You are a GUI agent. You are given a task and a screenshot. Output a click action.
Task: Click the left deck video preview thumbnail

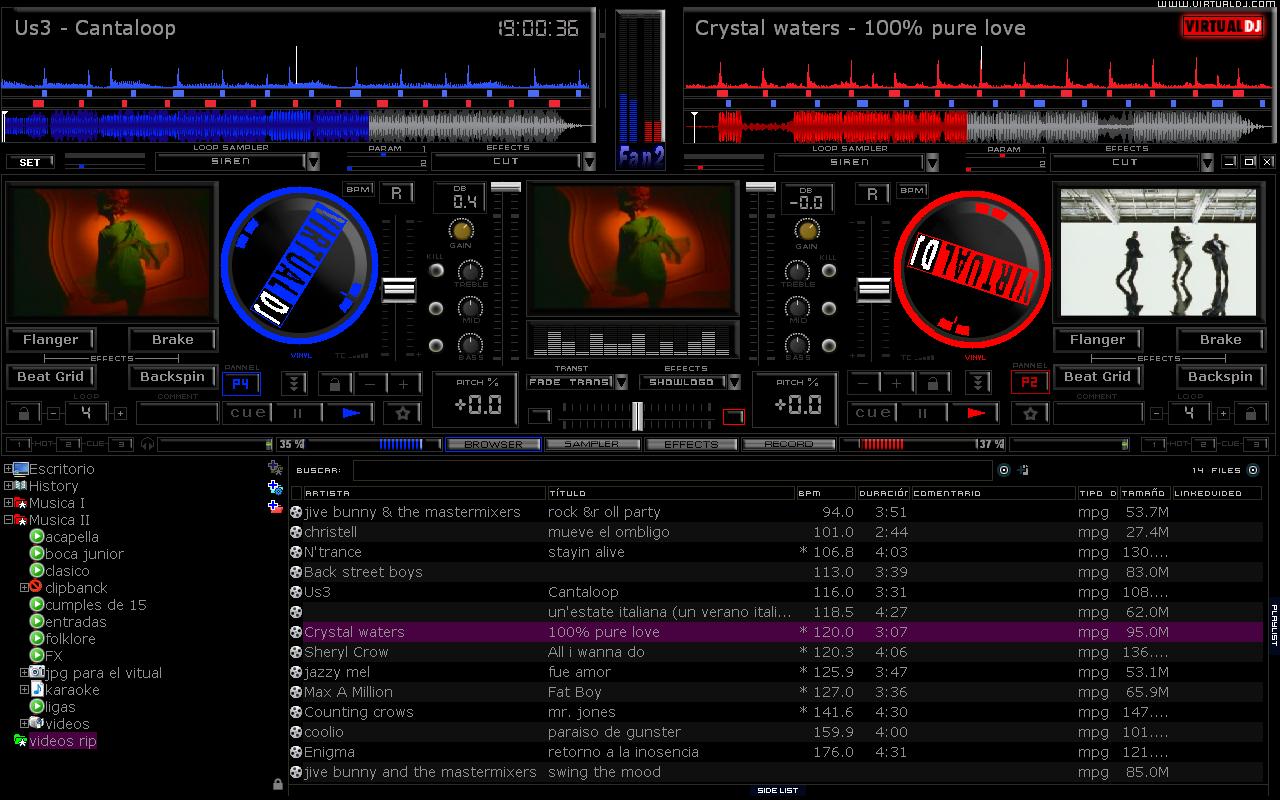(111, 250)
